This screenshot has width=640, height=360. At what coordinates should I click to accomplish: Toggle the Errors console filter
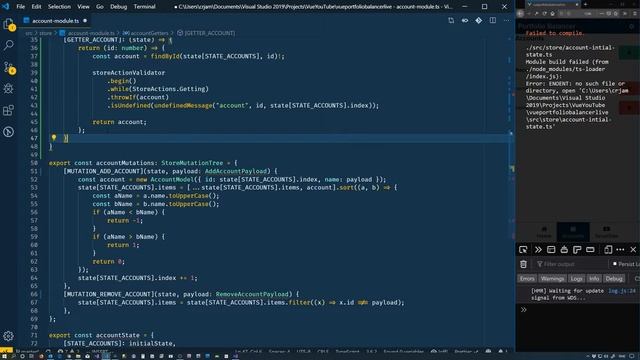(x=527, y=279)
